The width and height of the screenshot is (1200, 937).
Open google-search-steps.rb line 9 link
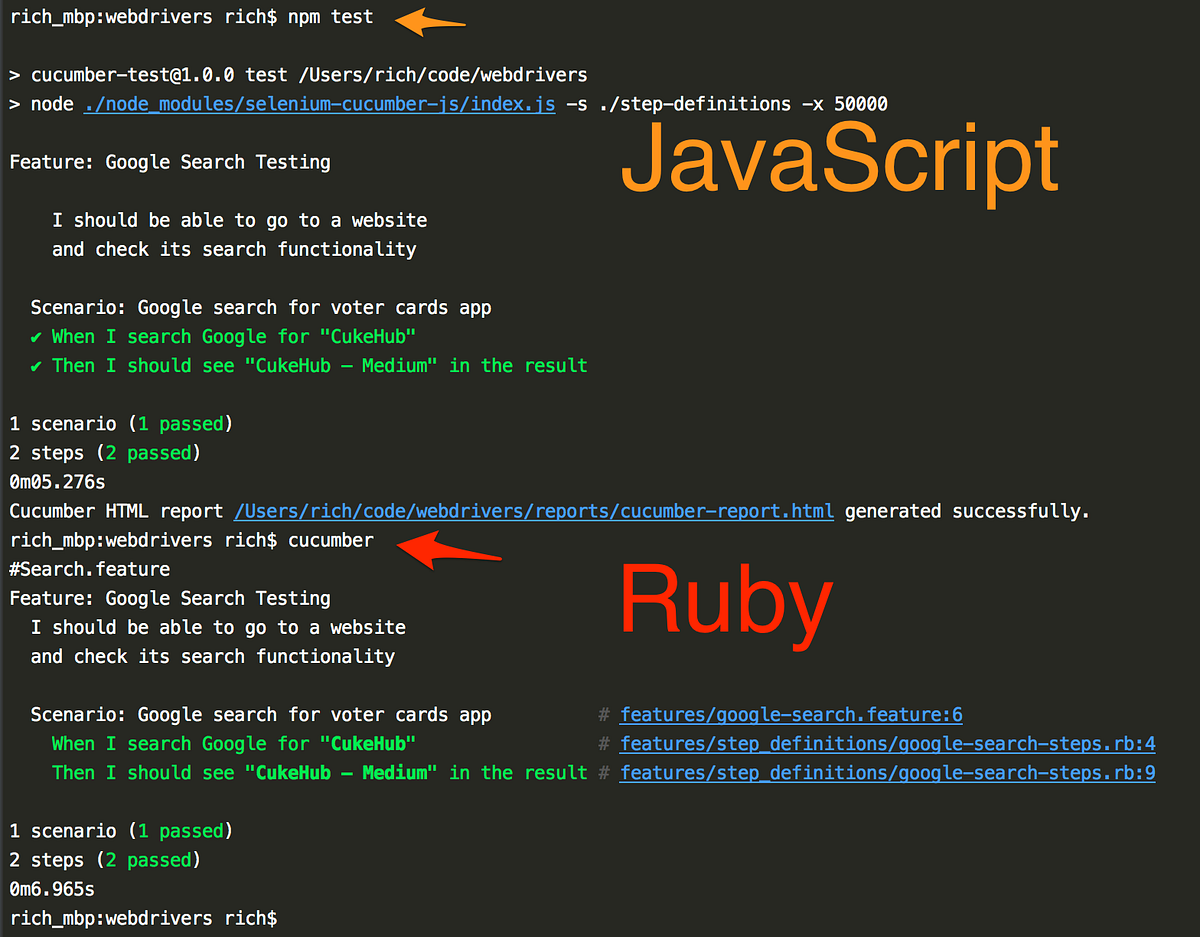coord(887,773)
